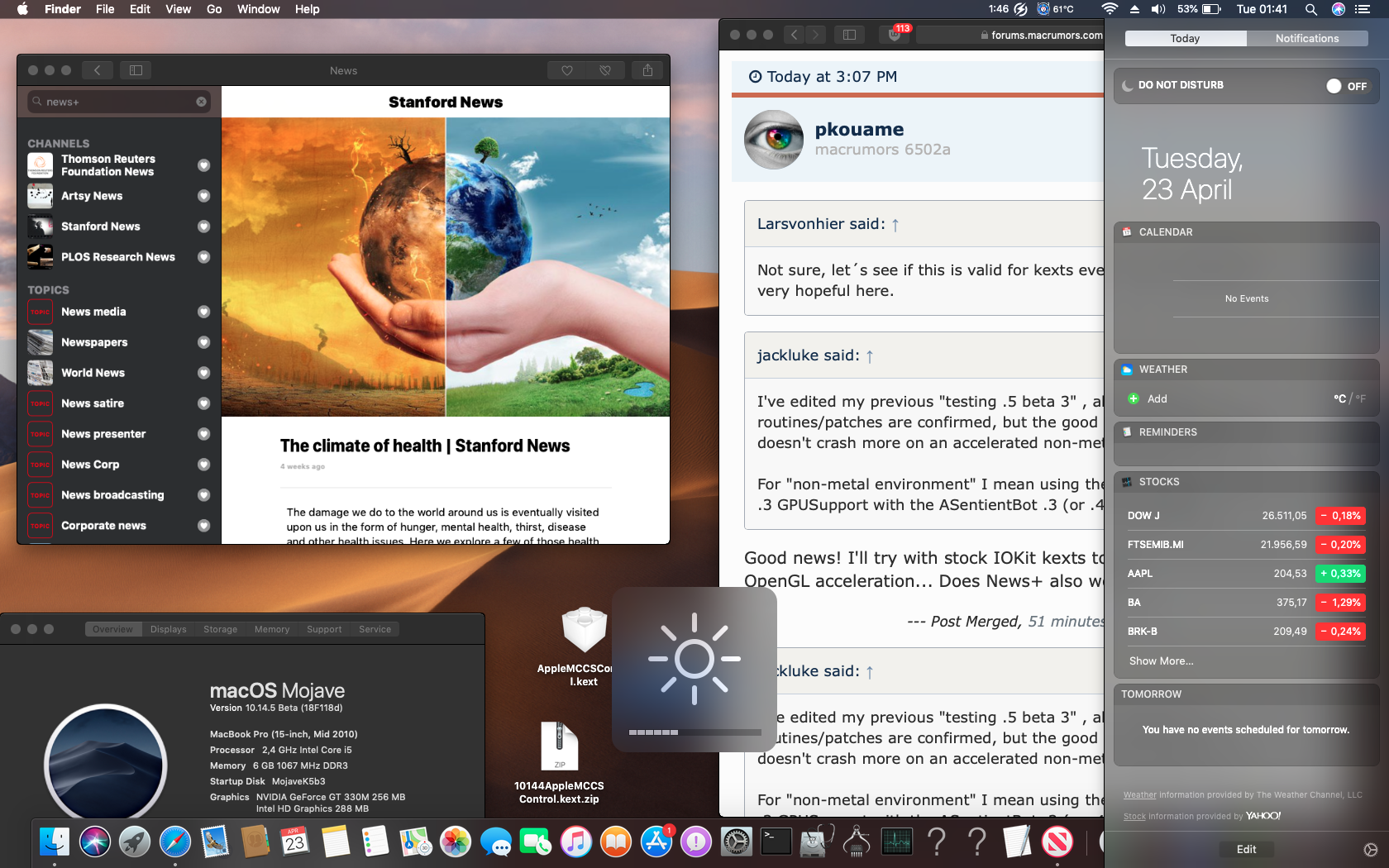1389x868 pixels.
Task: Clear the news+ search field with X
Action: [x=201, y=102]
